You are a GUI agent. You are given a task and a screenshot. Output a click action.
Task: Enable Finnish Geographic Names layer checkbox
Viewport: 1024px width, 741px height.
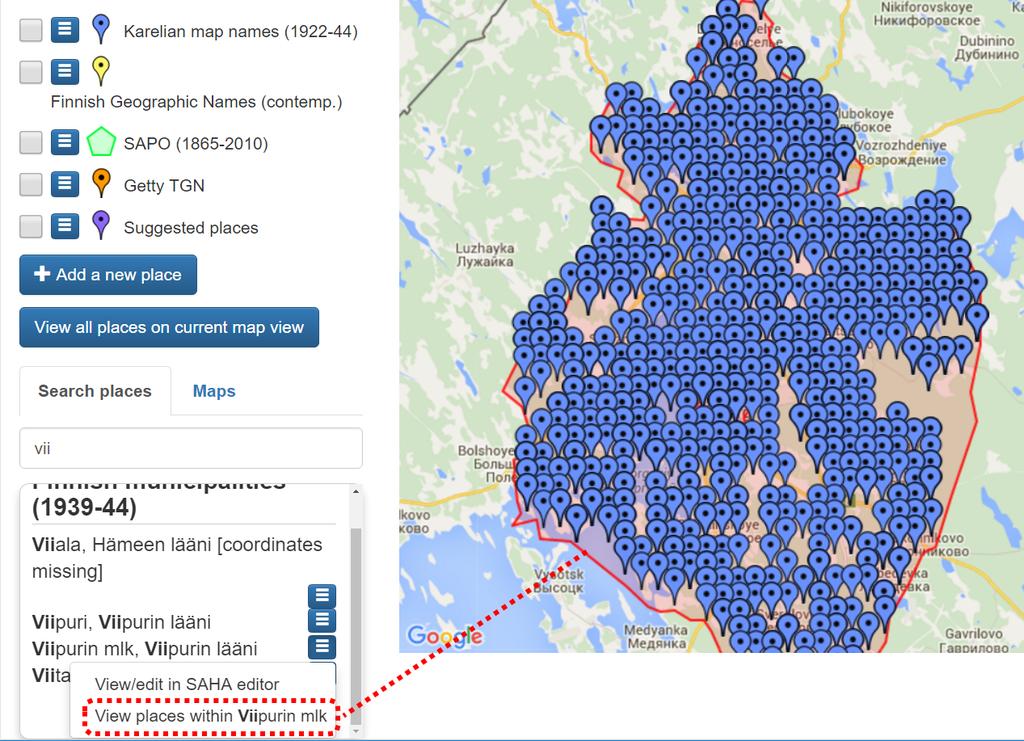(x=31, y=72)
